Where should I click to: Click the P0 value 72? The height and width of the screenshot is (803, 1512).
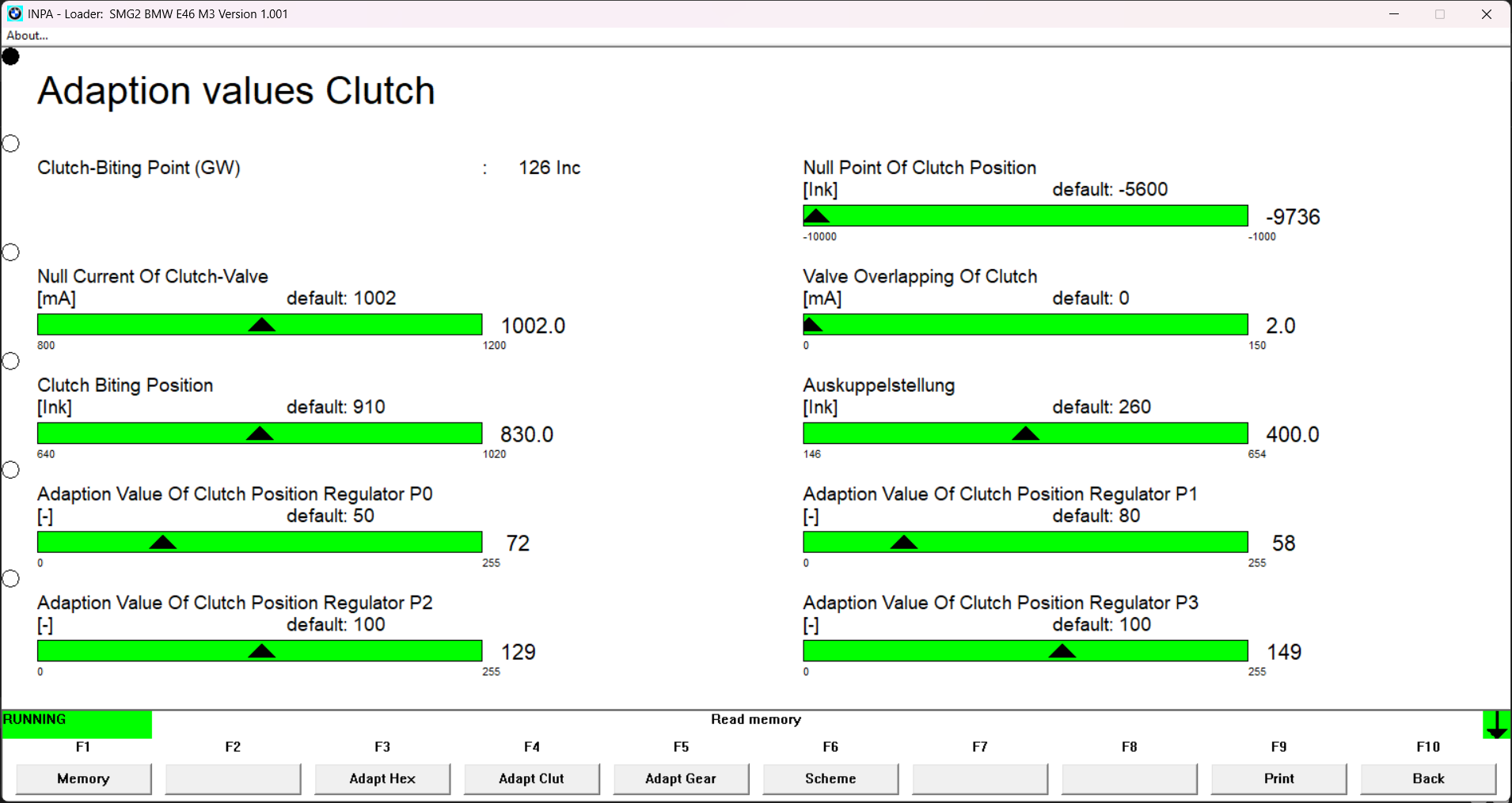click(x=518, y=544)
